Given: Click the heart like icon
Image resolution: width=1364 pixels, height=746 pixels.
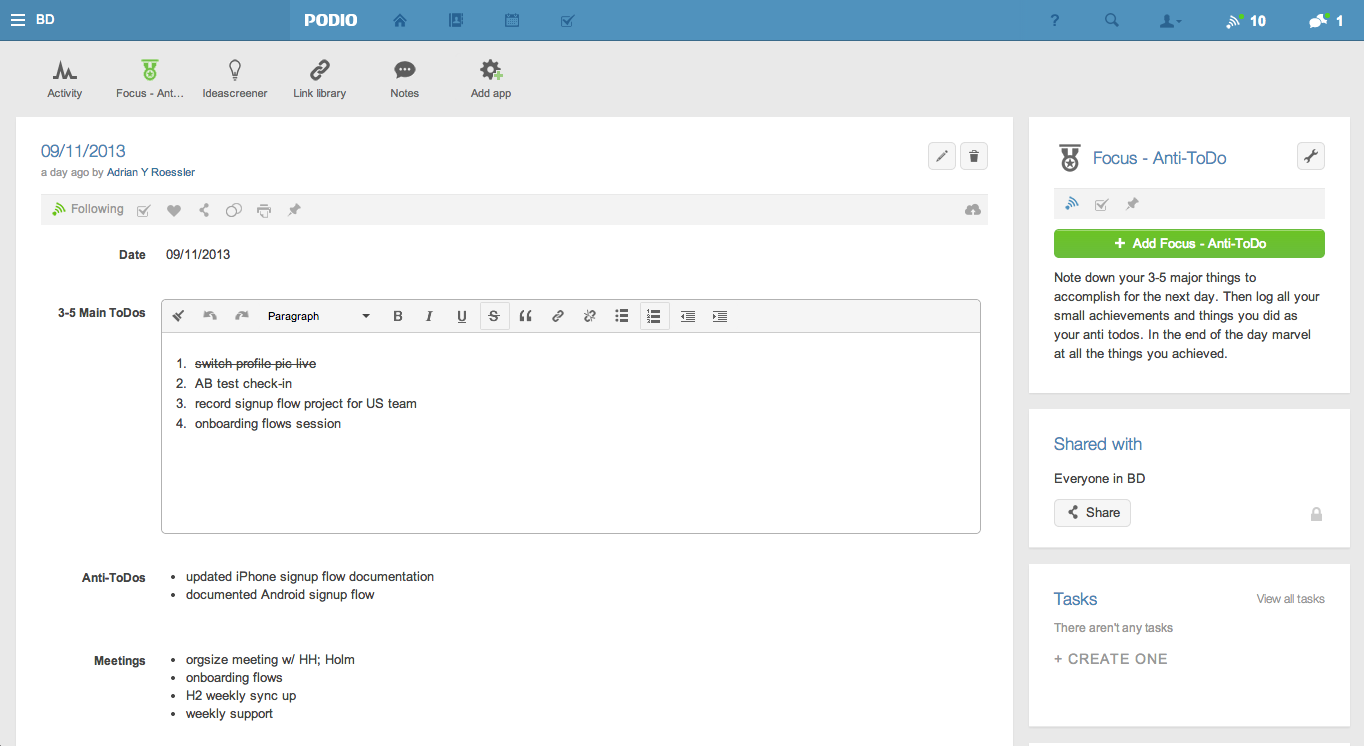Looking at the screenshot, I should point(174,210).
